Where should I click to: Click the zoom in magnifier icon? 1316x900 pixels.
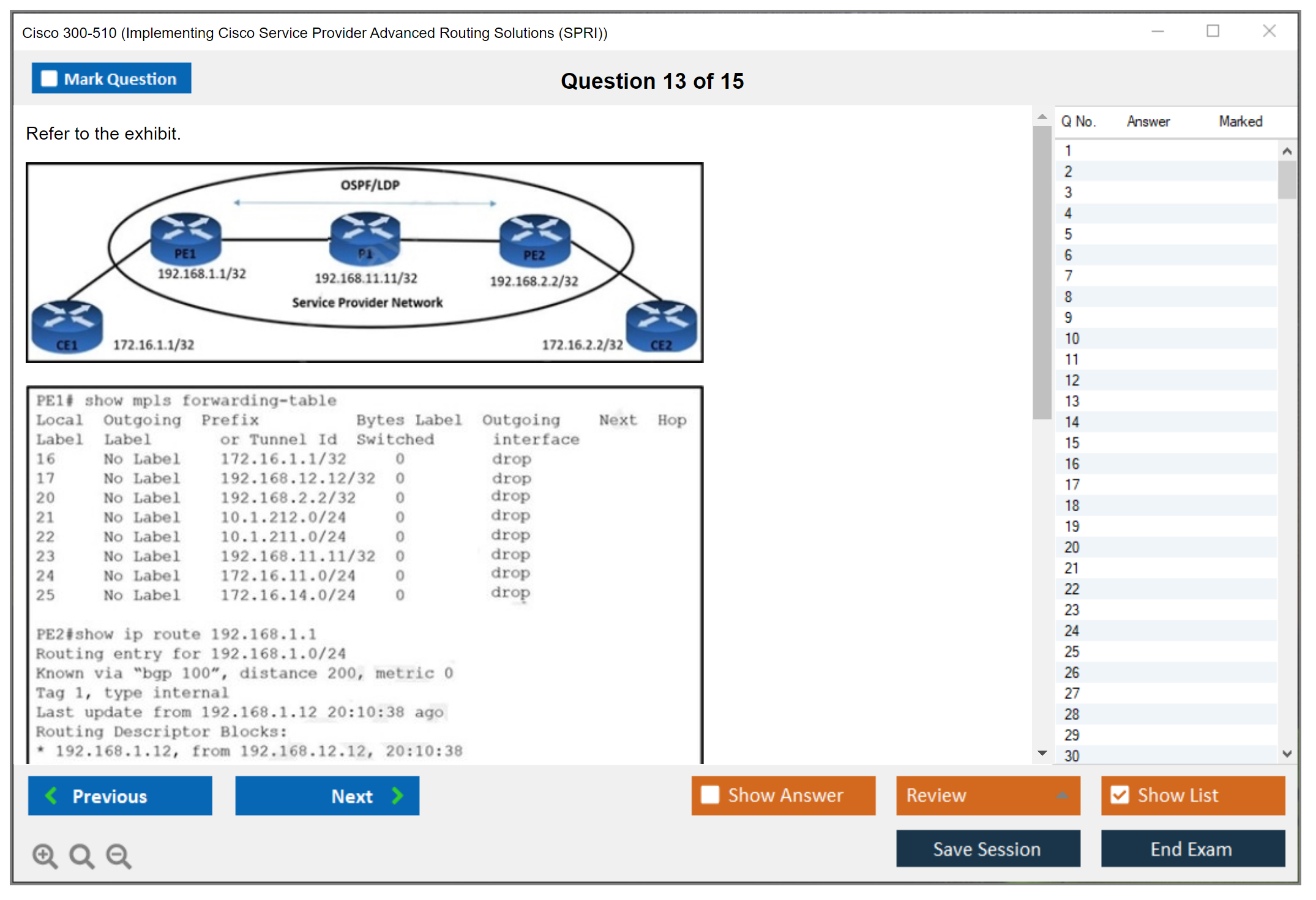tap(45, 855)
